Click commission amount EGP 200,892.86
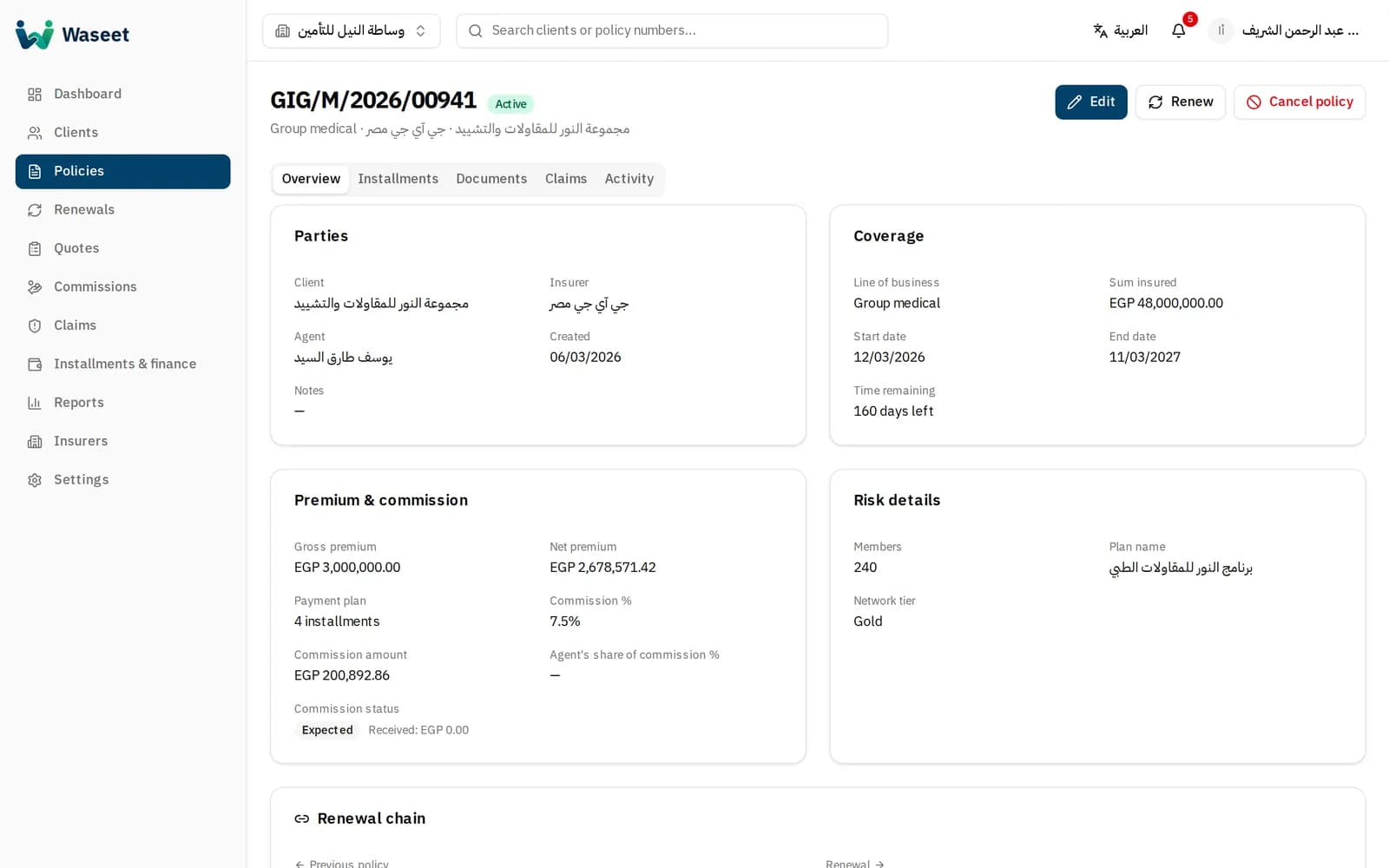Screen dimensions: 1389x868 tap(342, 675)
